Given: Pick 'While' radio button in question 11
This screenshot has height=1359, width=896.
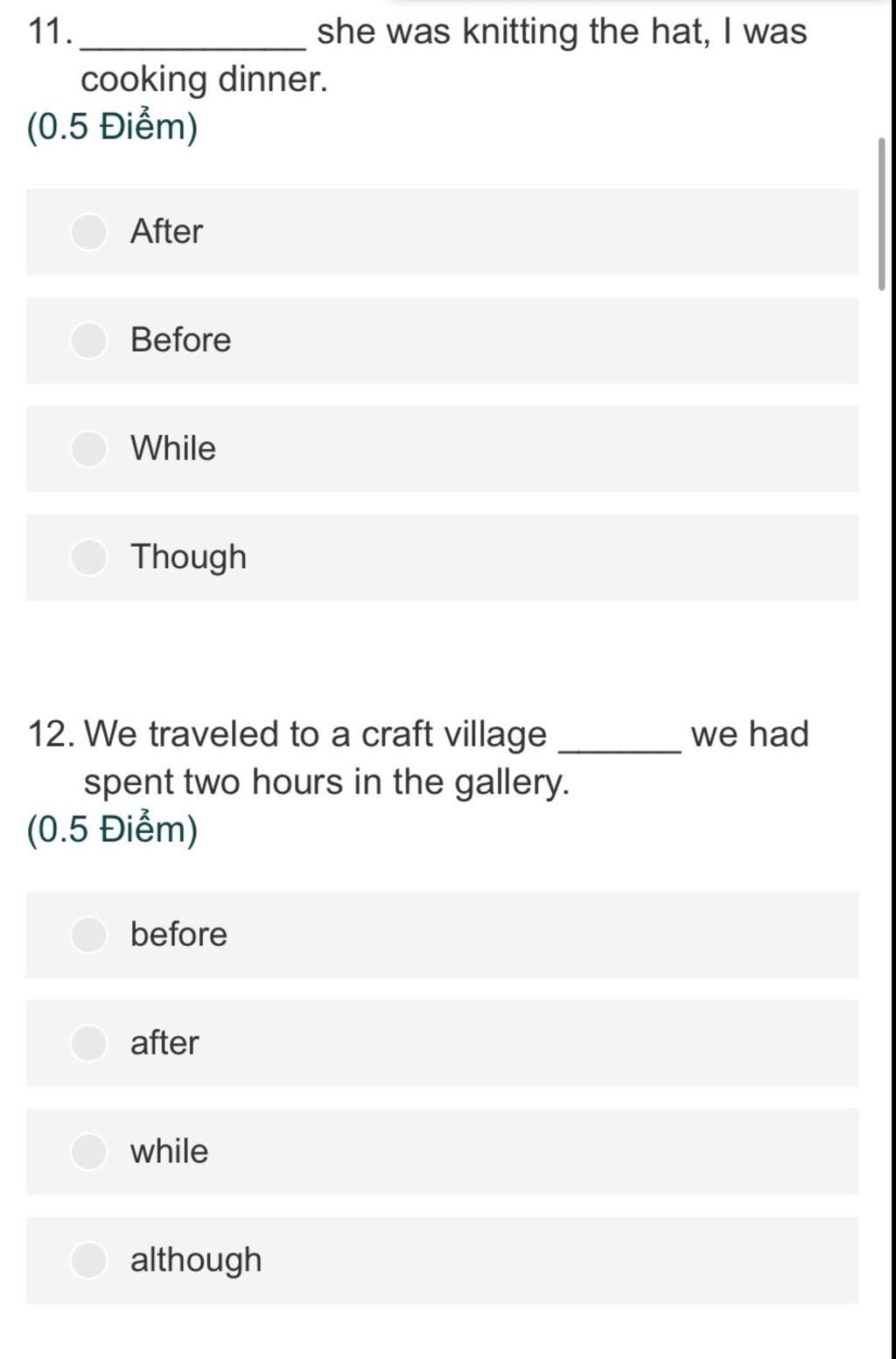Looking at the screenshot, I should pos(88,448).
